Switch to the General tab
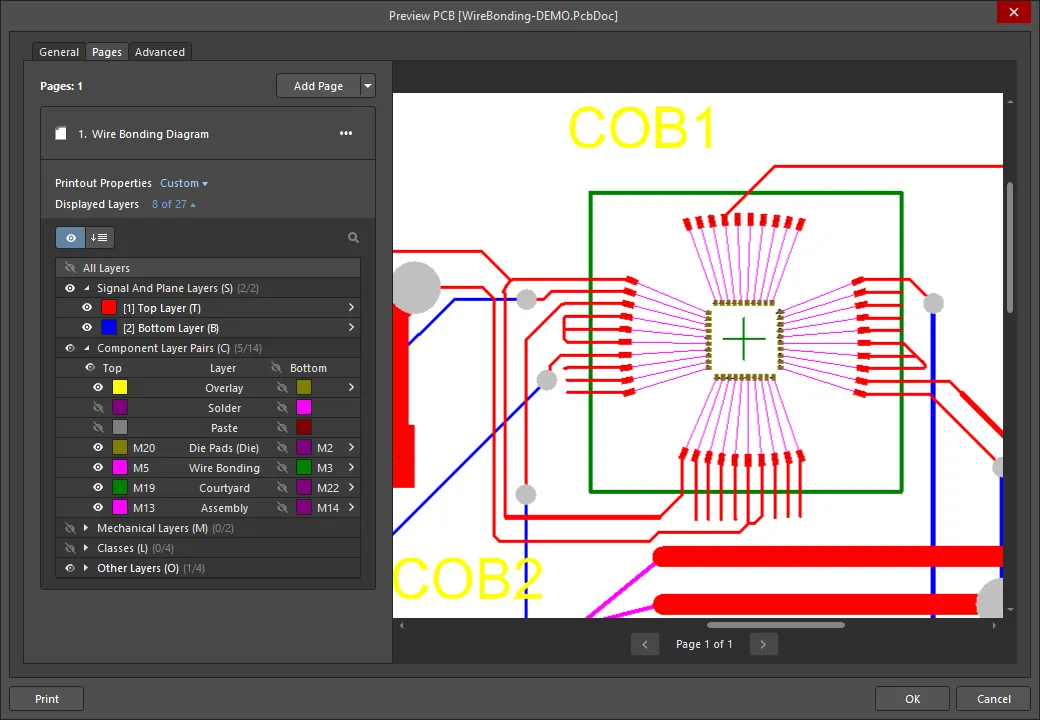 pyautogui.click(x=59, y=52)
